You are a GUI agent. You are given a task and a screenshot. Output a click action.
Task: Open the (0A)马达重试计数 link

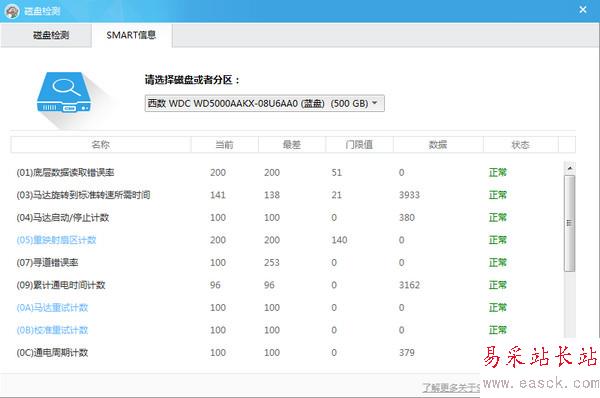coord(52,308)
